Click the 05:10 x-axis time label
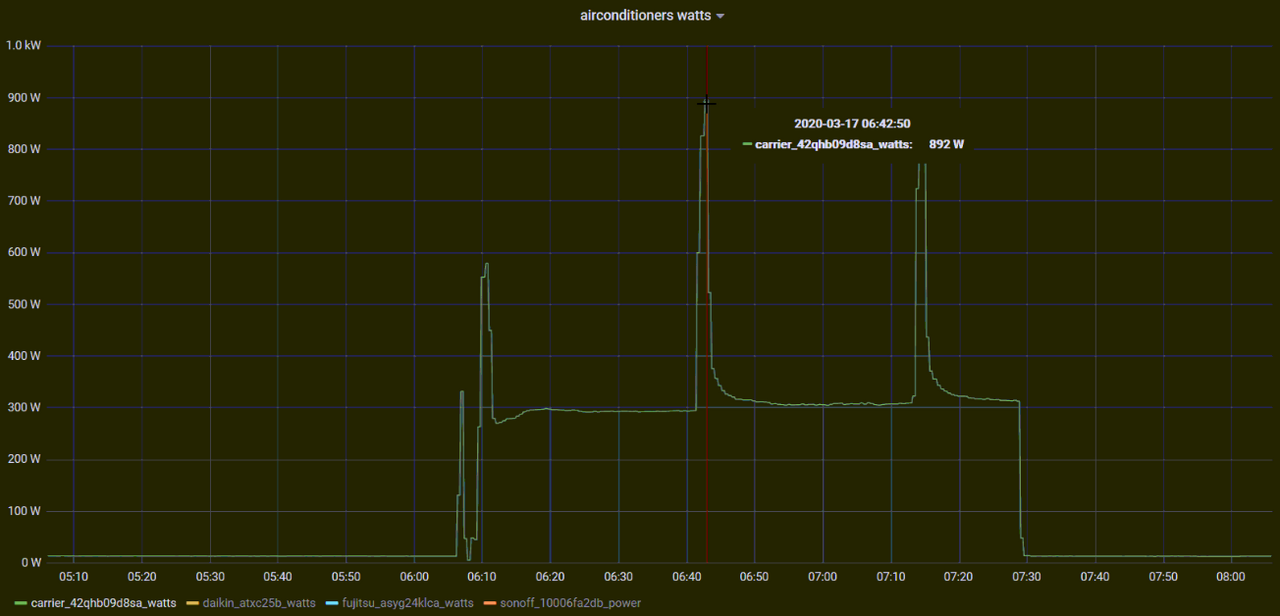 coord(74,577)
